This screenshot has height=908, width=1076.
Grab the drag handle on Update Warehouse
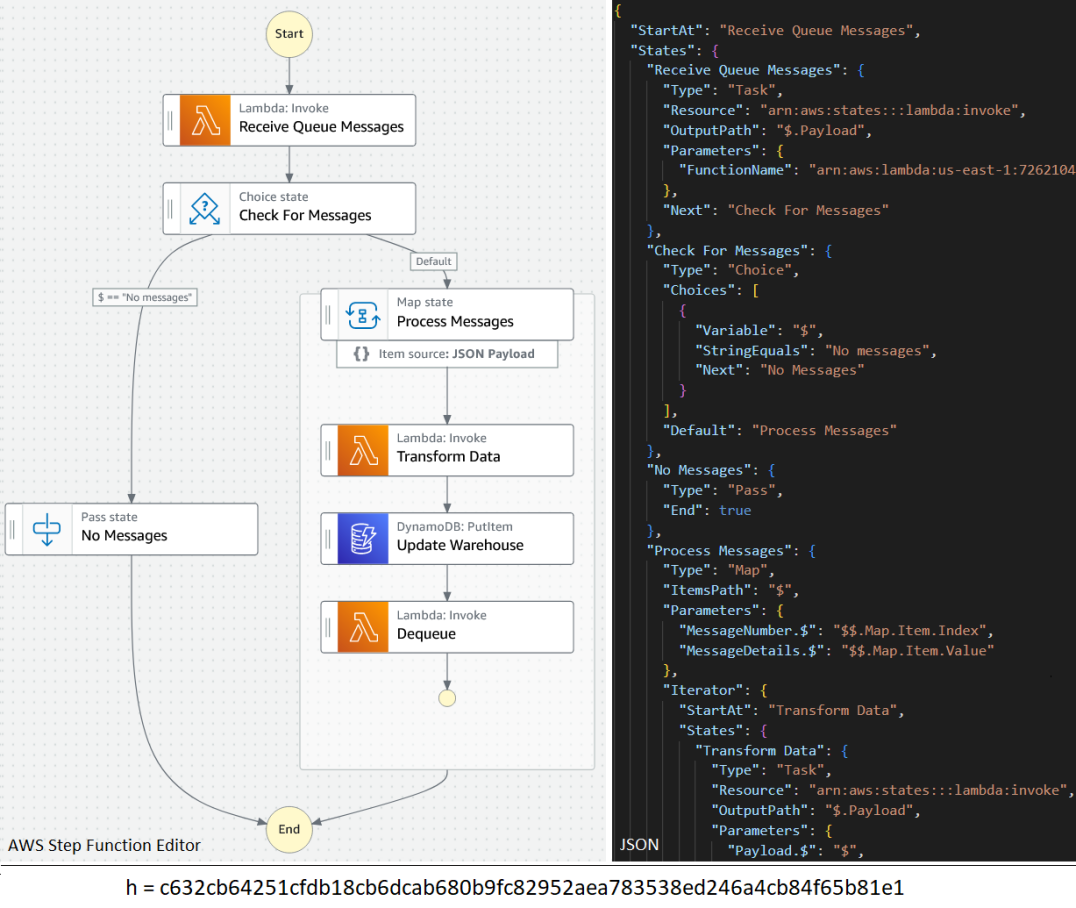coord(328,539)
